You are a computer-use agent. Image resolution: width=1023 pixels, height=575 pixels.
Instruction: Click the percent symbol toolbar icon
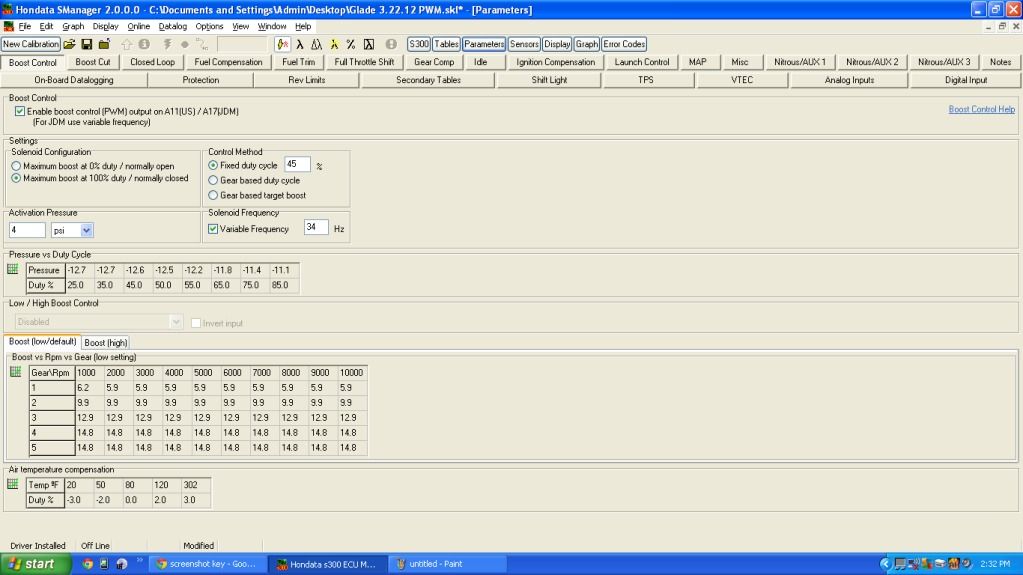click(351, 44)
